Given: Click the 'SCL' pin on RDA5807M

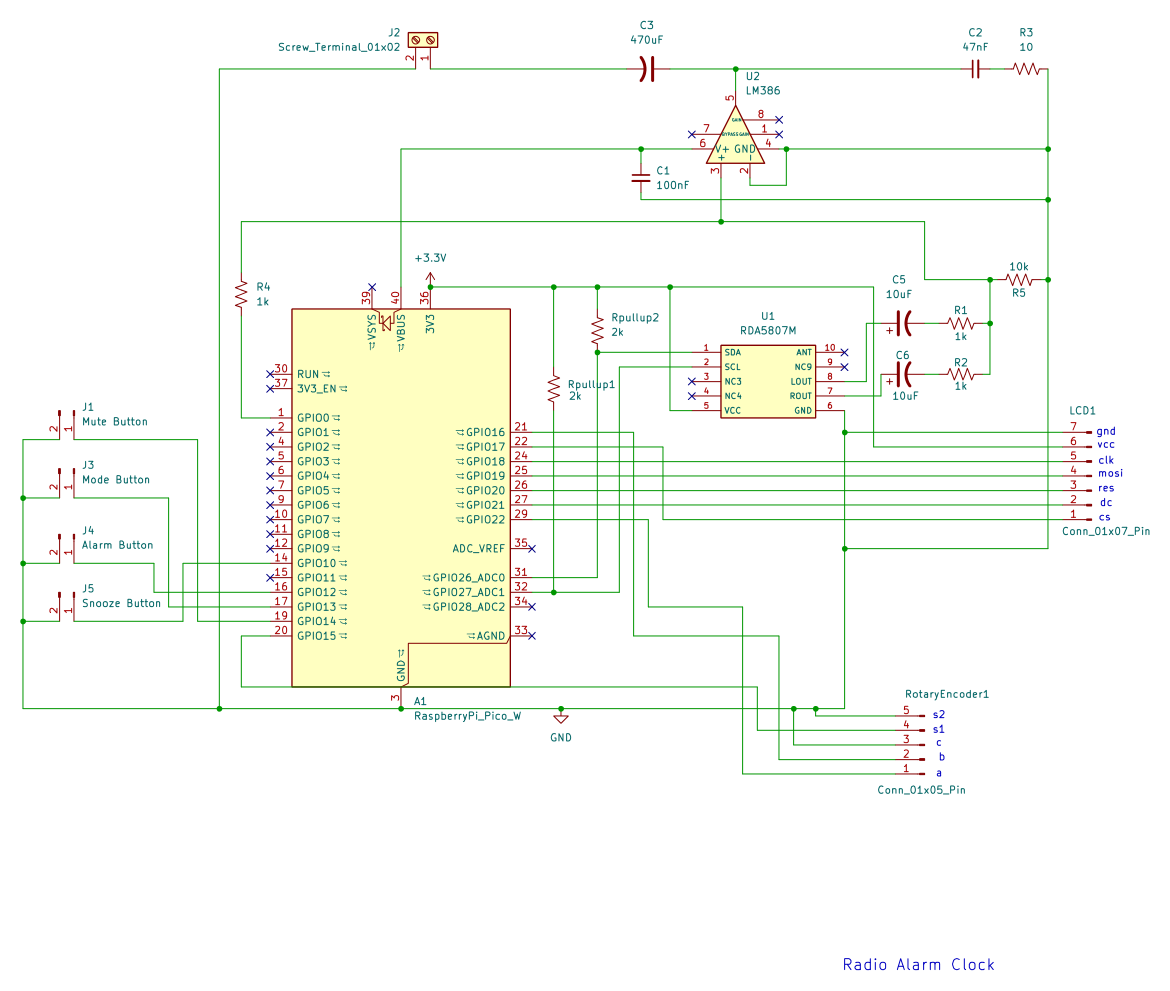Looking at the screenshot, I should point(733,367).
